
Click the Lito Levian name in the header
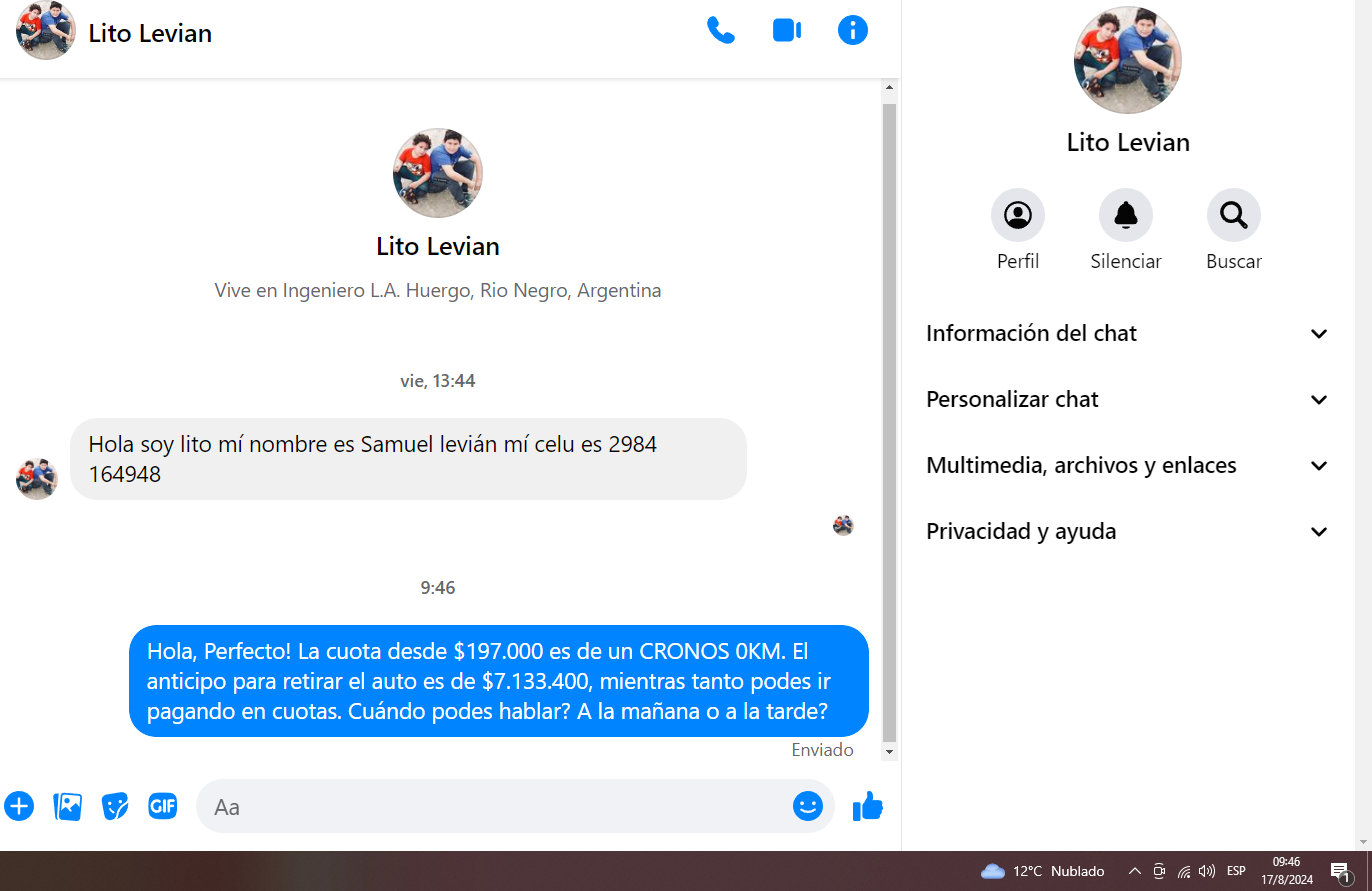(150, 33)
